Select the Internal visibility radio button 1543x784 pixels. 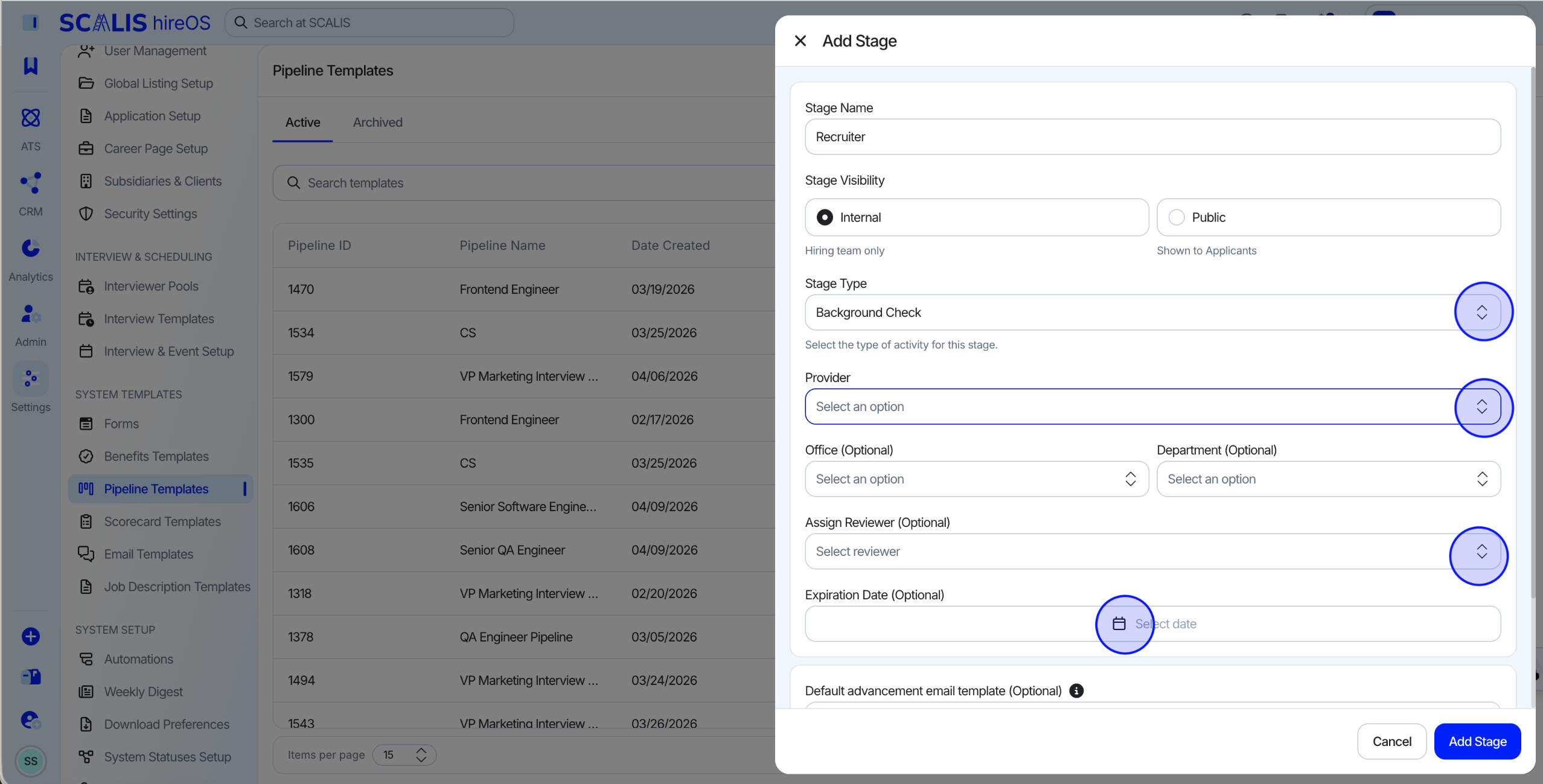pos(825,217)
